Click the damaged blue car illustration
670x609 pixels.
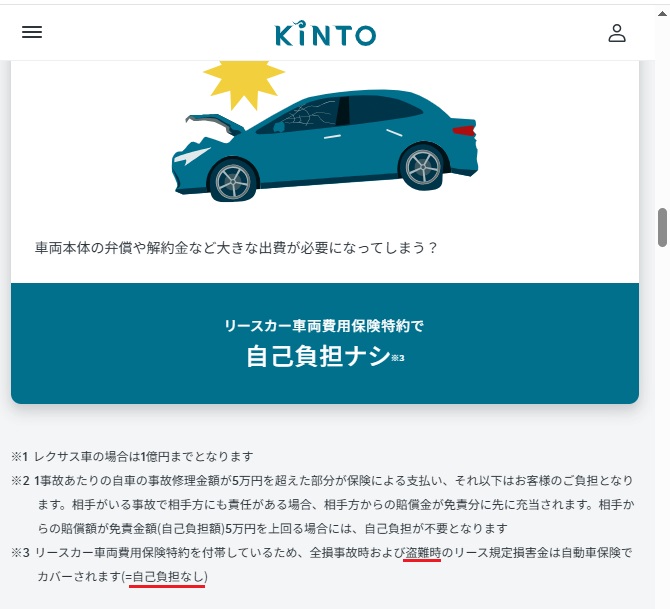[325, 145]
